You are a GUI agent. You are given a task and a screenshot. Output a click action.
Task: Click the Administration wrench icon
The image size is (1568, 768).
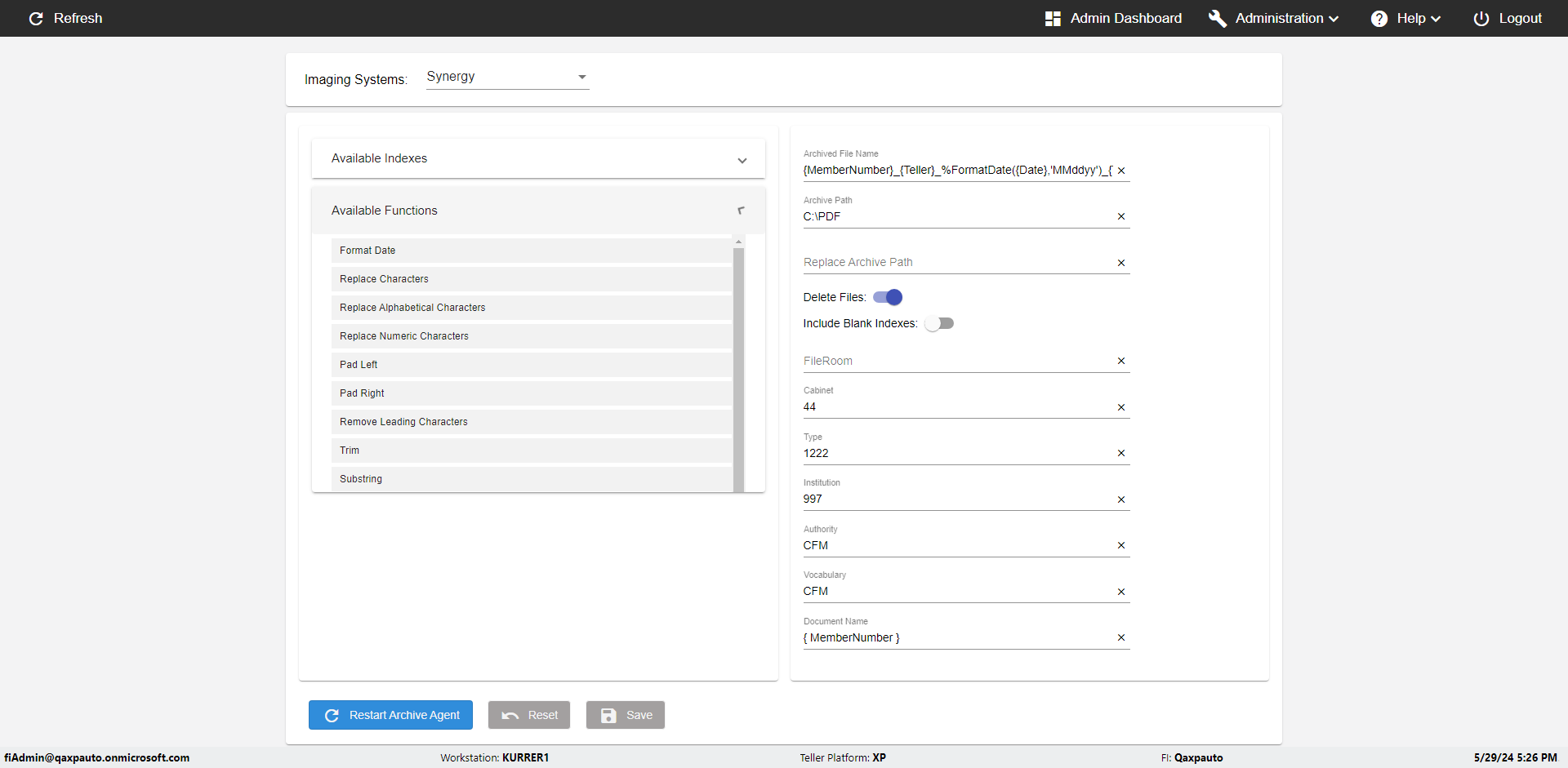[1218, 18]
